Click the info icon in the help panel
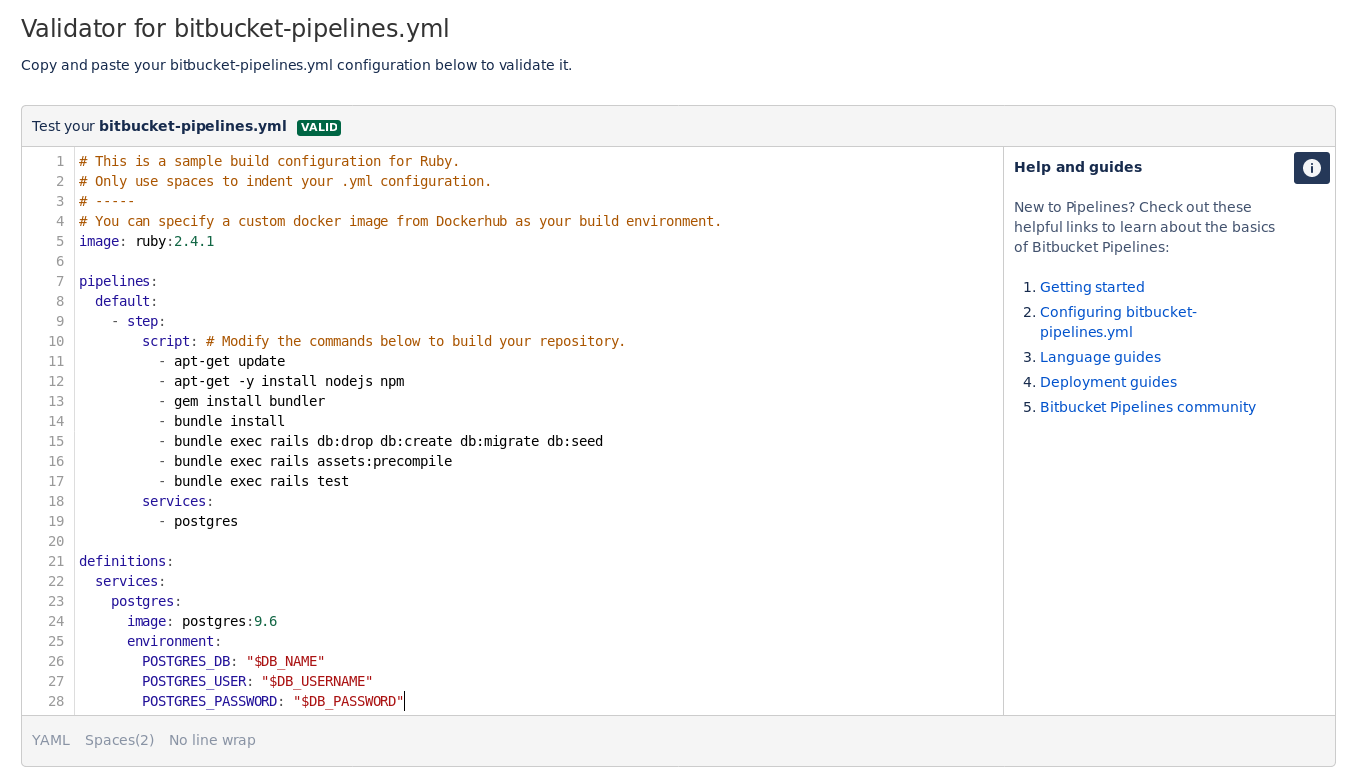 click(x=1311, y=168)
